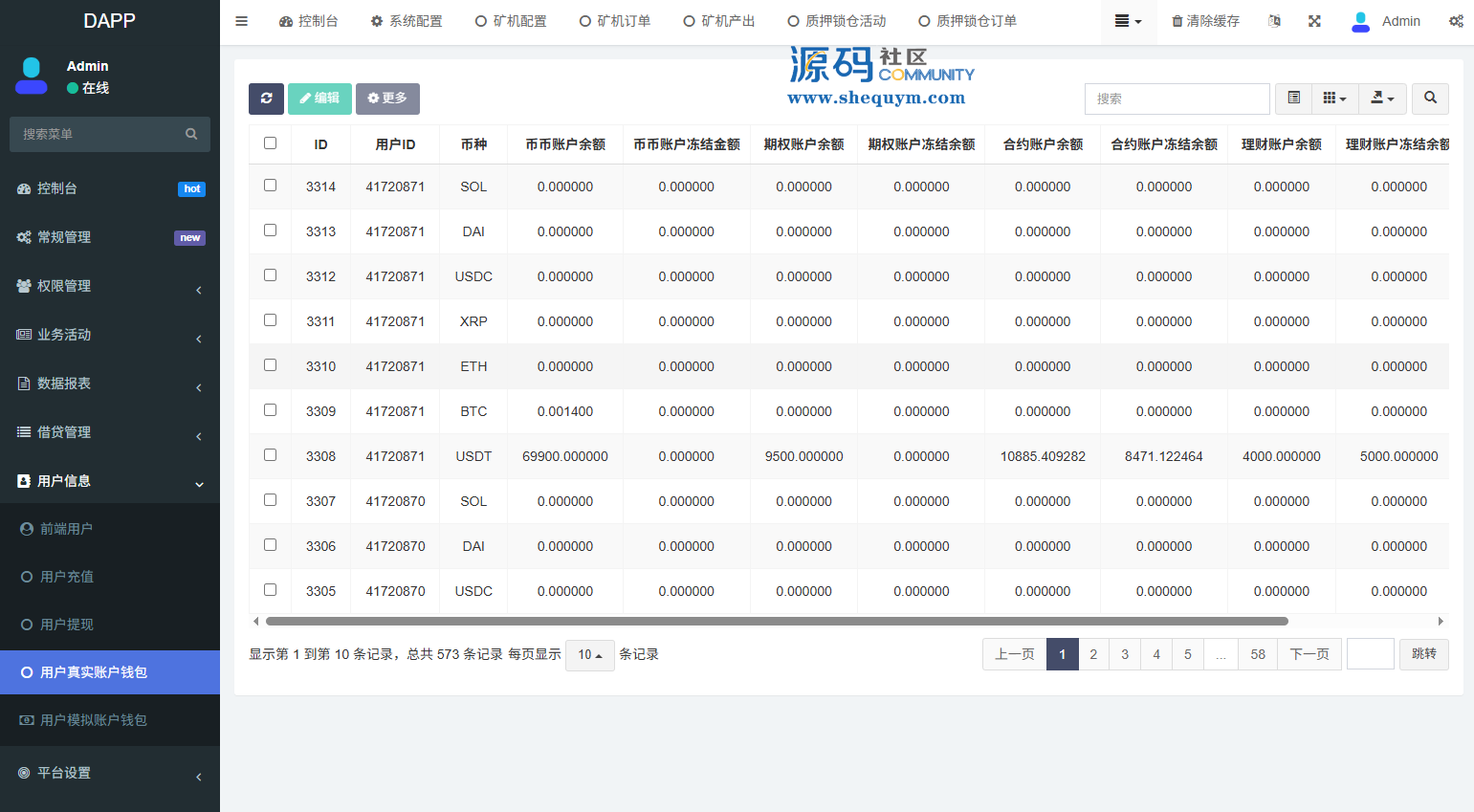Image resolution: width=1474 pixels, height=812 pixels.
Task: Go to the 下一页 next page
Action: pos(1309,654)
